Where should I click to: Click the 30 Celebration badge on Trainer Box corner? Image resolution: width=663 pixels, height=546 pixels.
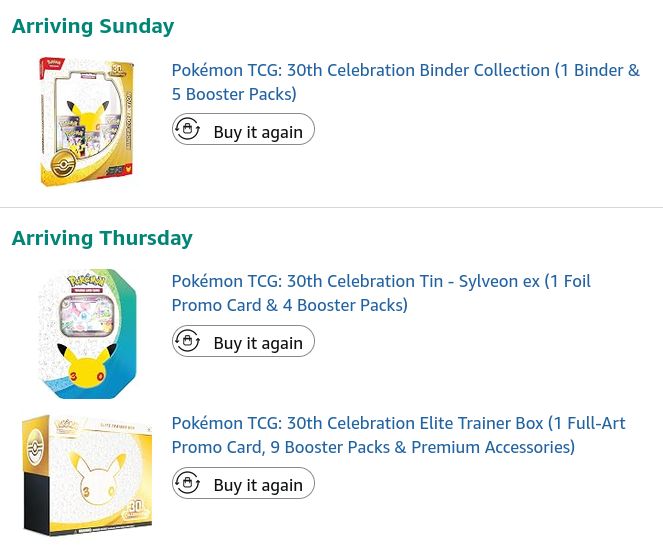(x=135, y=510)
